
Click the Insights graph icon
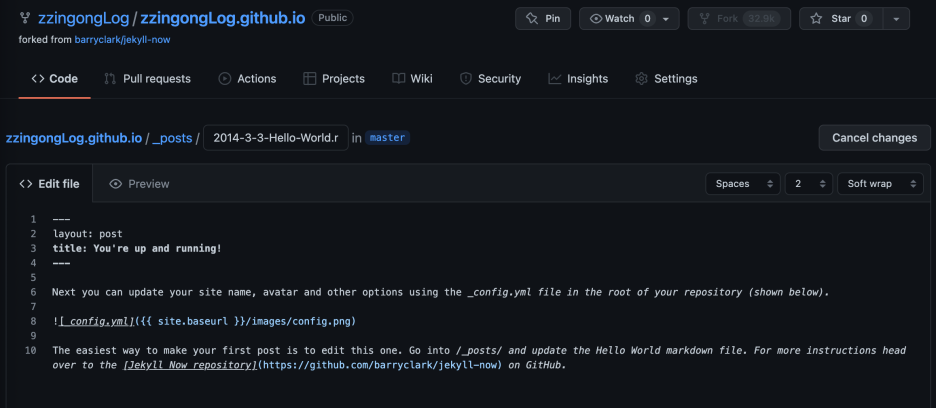(x=555, y=79)
